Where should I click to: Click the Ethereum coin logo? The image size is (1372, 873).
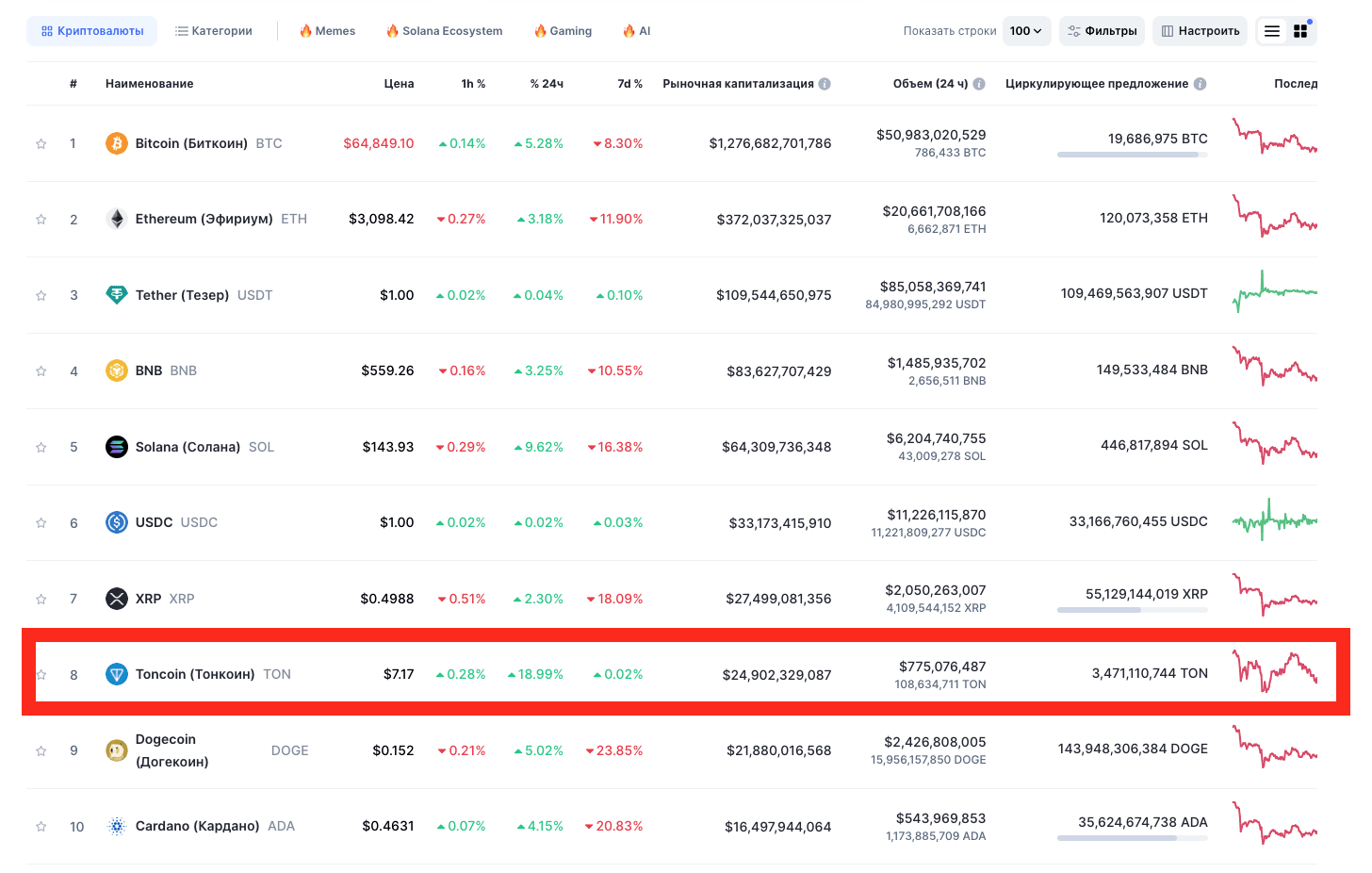tap(117, 219)
